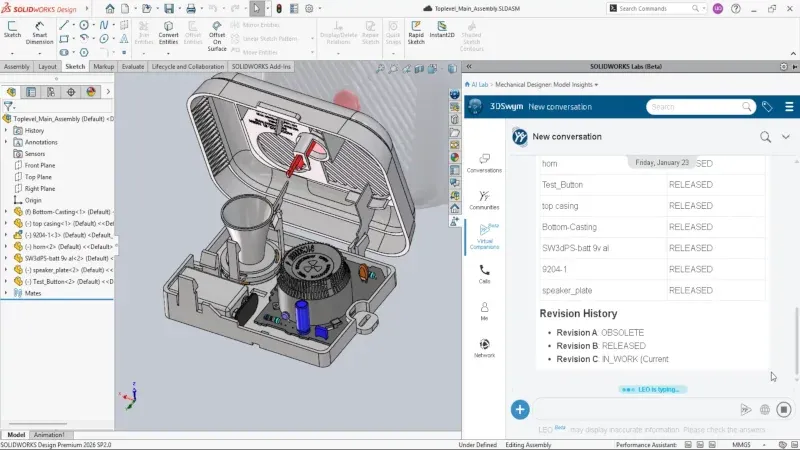Screen dimensions: 800x450
Task: Select the Sketch tool
Action: (12, 29)
